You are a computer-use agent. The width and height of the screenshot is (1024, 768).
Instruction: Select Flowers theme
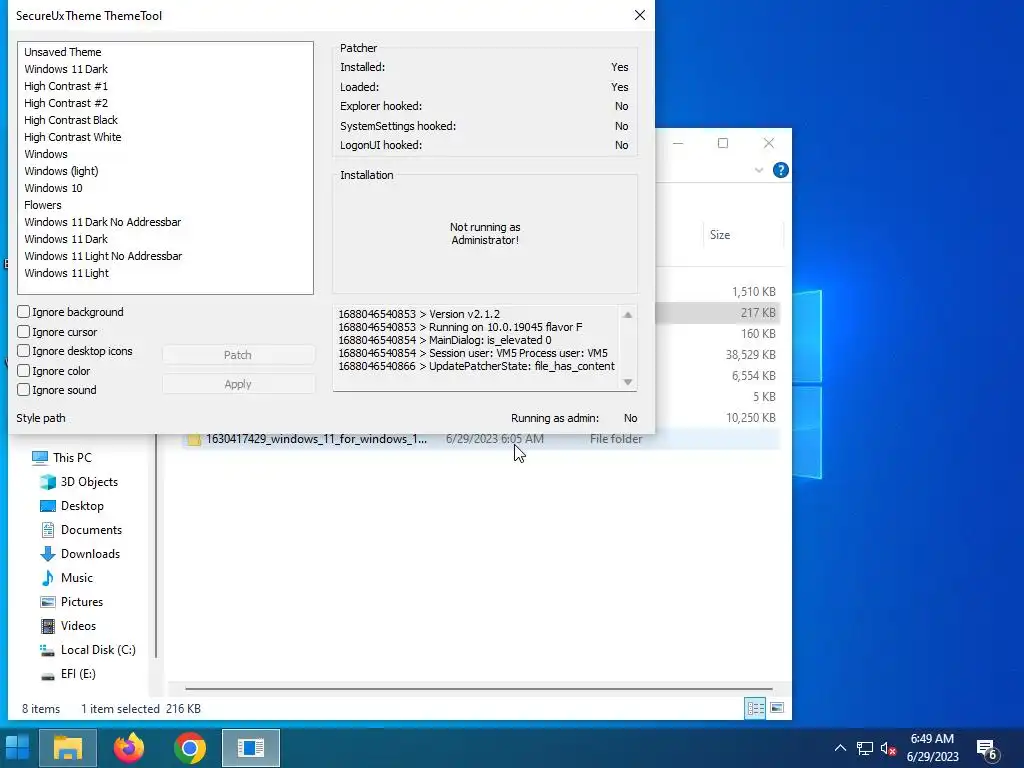tap(42, 205)
